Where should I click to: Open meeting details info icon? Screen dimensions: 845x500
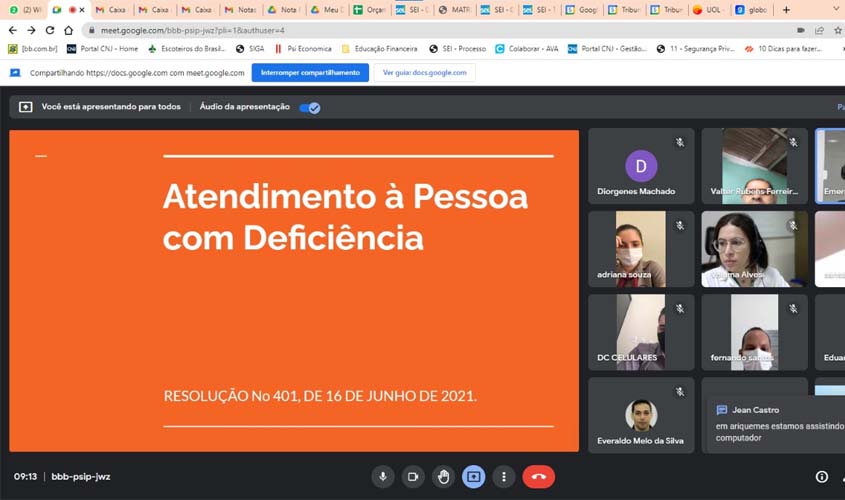point(821,477)
